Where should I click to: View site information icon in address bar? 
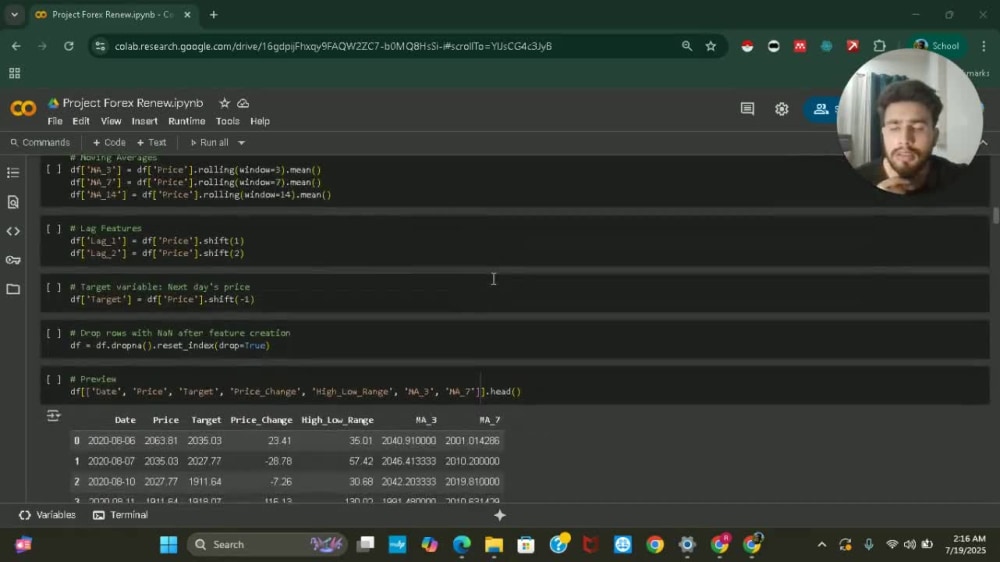pos(100,46)
